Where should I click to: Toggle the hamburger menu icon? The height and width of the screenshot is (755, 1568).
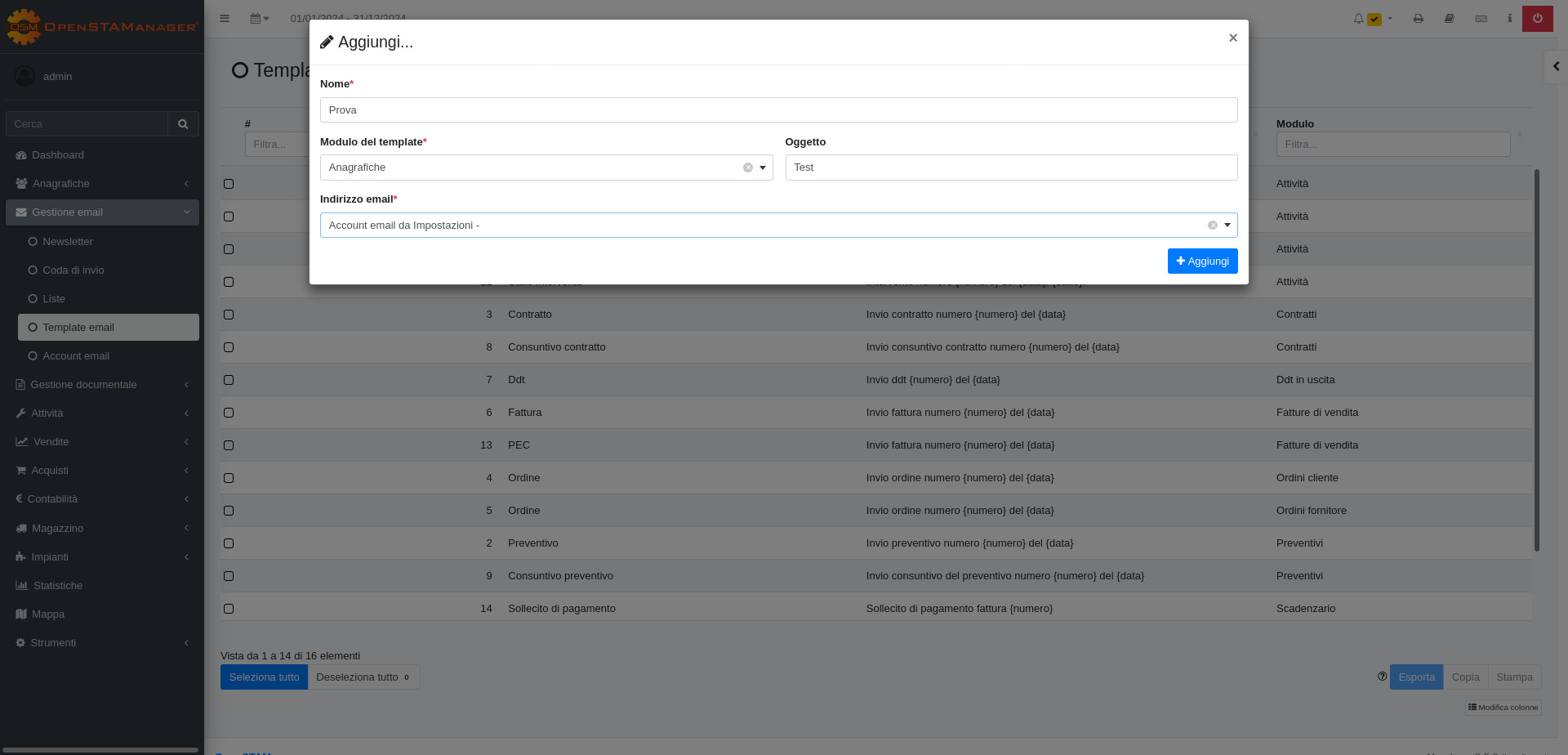click(225, 18)
